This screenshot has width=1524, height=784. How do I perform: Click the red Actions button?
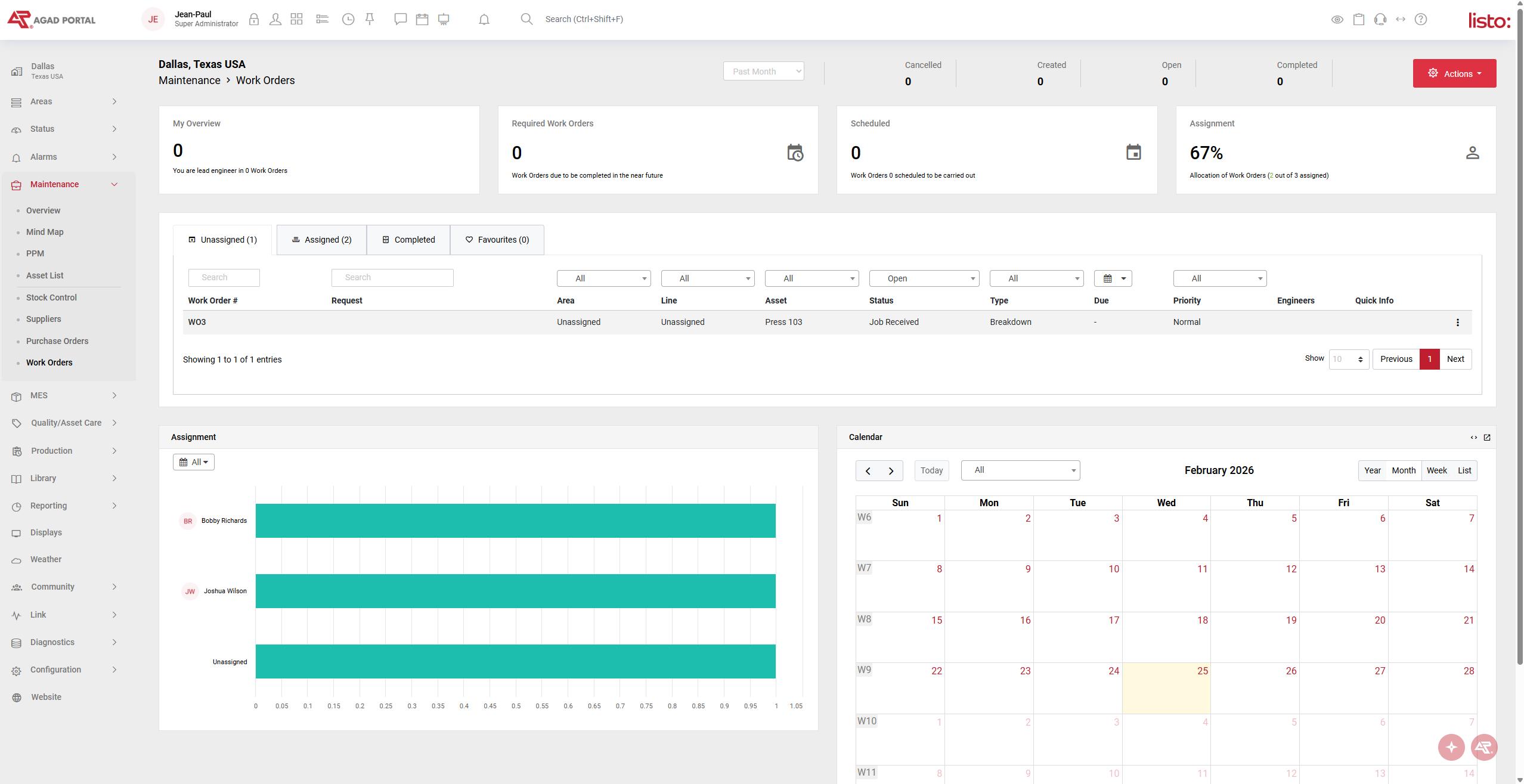pos(1454,73)
